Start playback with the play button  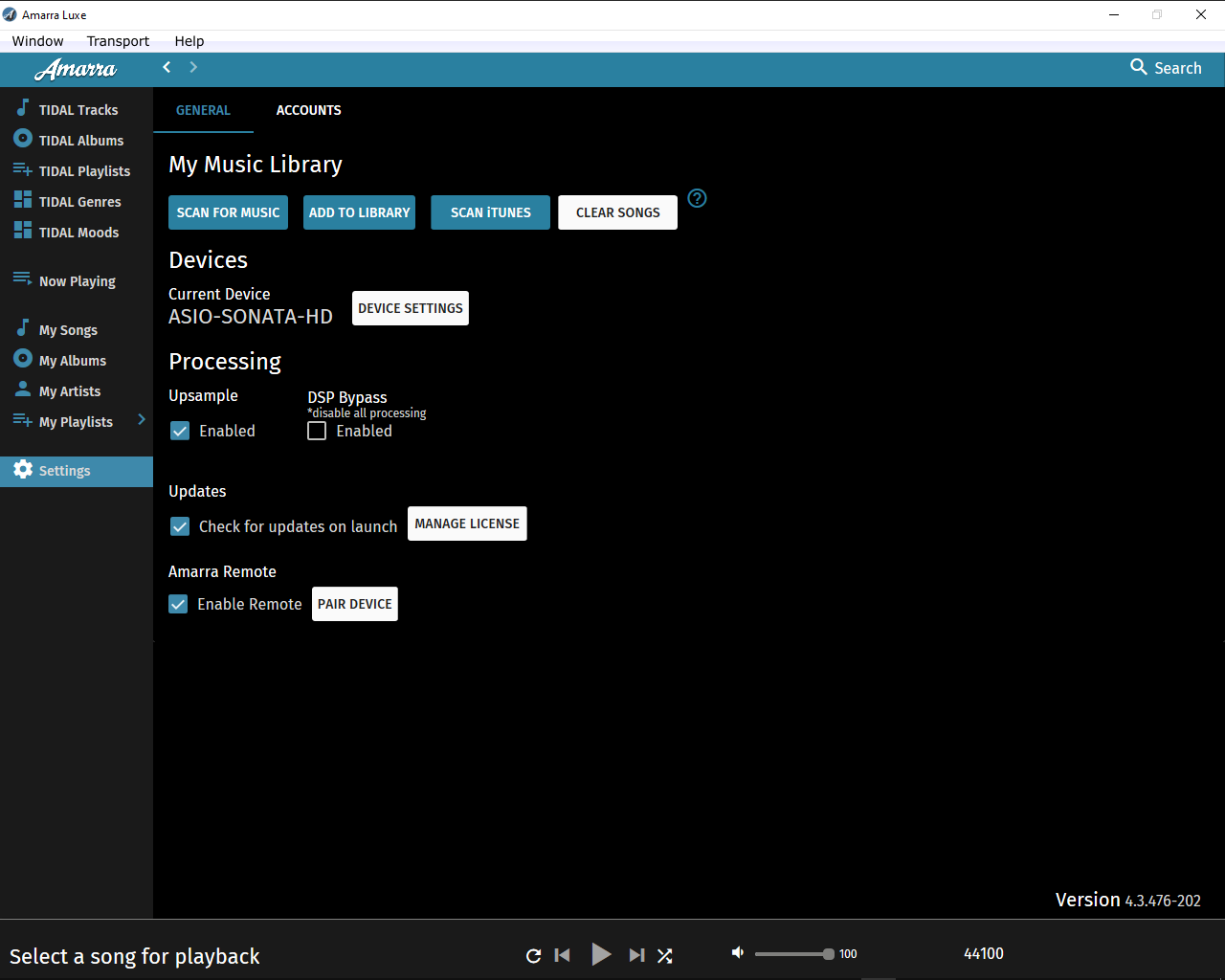(601, 954)
